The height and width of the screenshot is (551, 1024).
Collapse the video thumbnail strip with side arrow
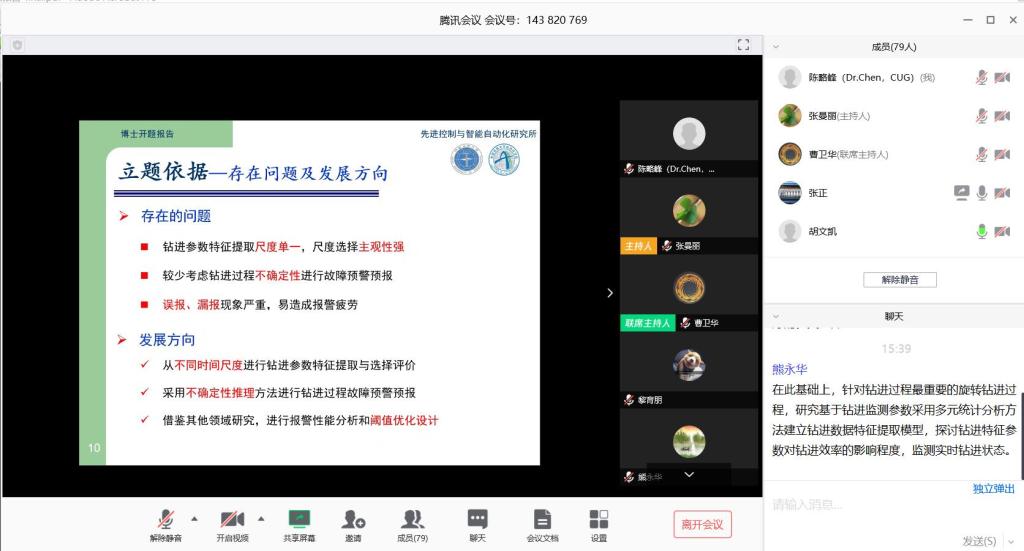pos(610,293)
